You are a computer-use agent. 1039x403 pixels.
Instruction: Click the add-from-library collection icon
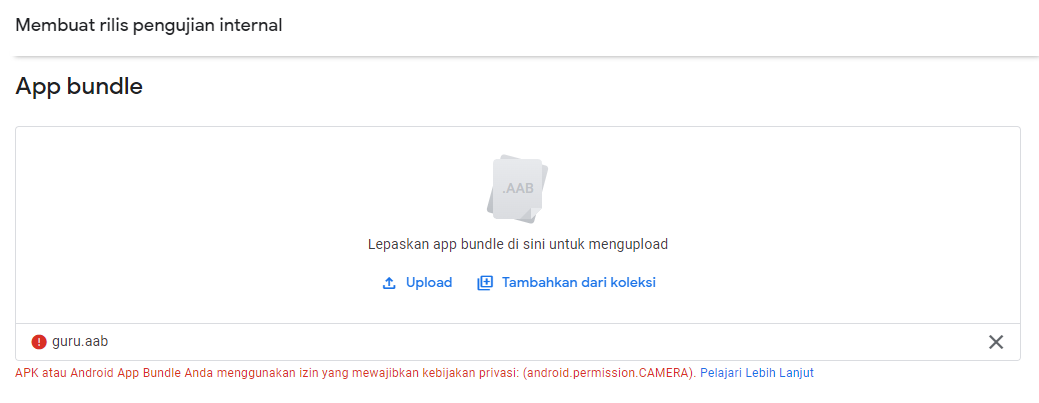485,283
